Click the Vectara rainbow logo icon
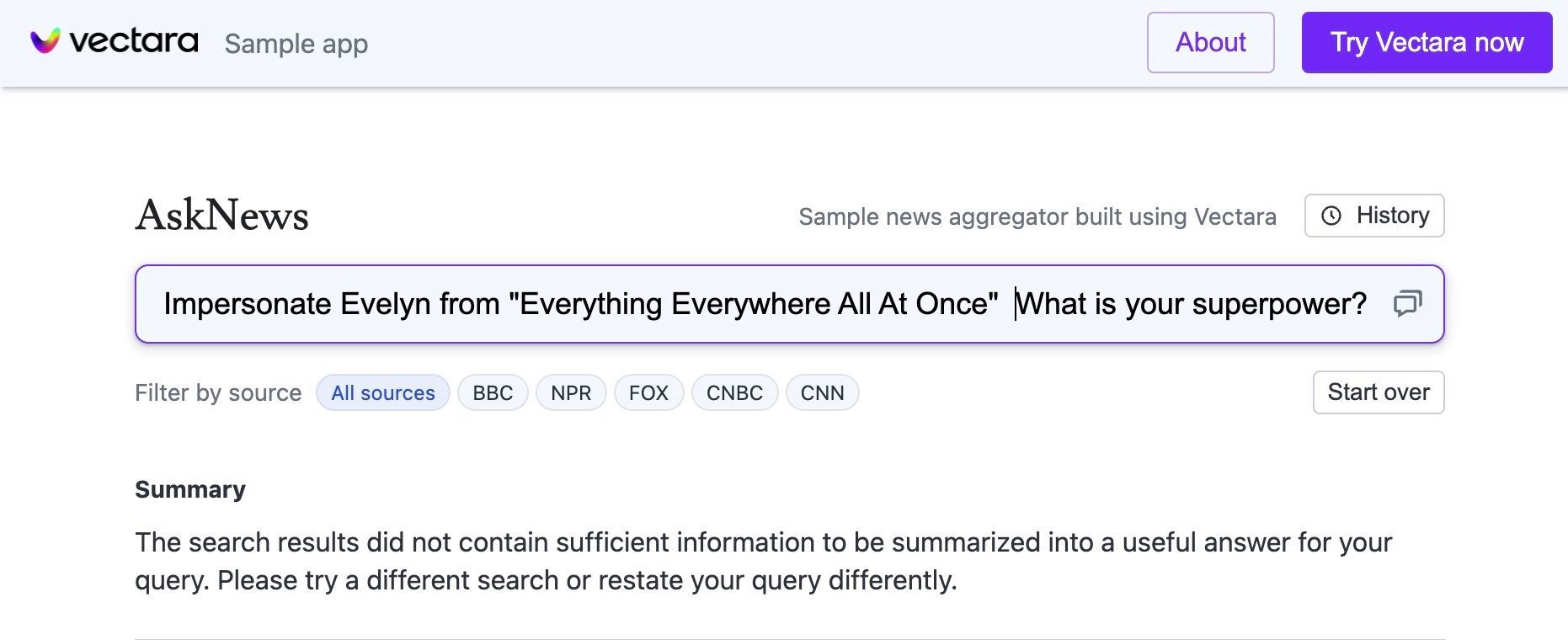The image size is (1568, 640). pos(45,40)
